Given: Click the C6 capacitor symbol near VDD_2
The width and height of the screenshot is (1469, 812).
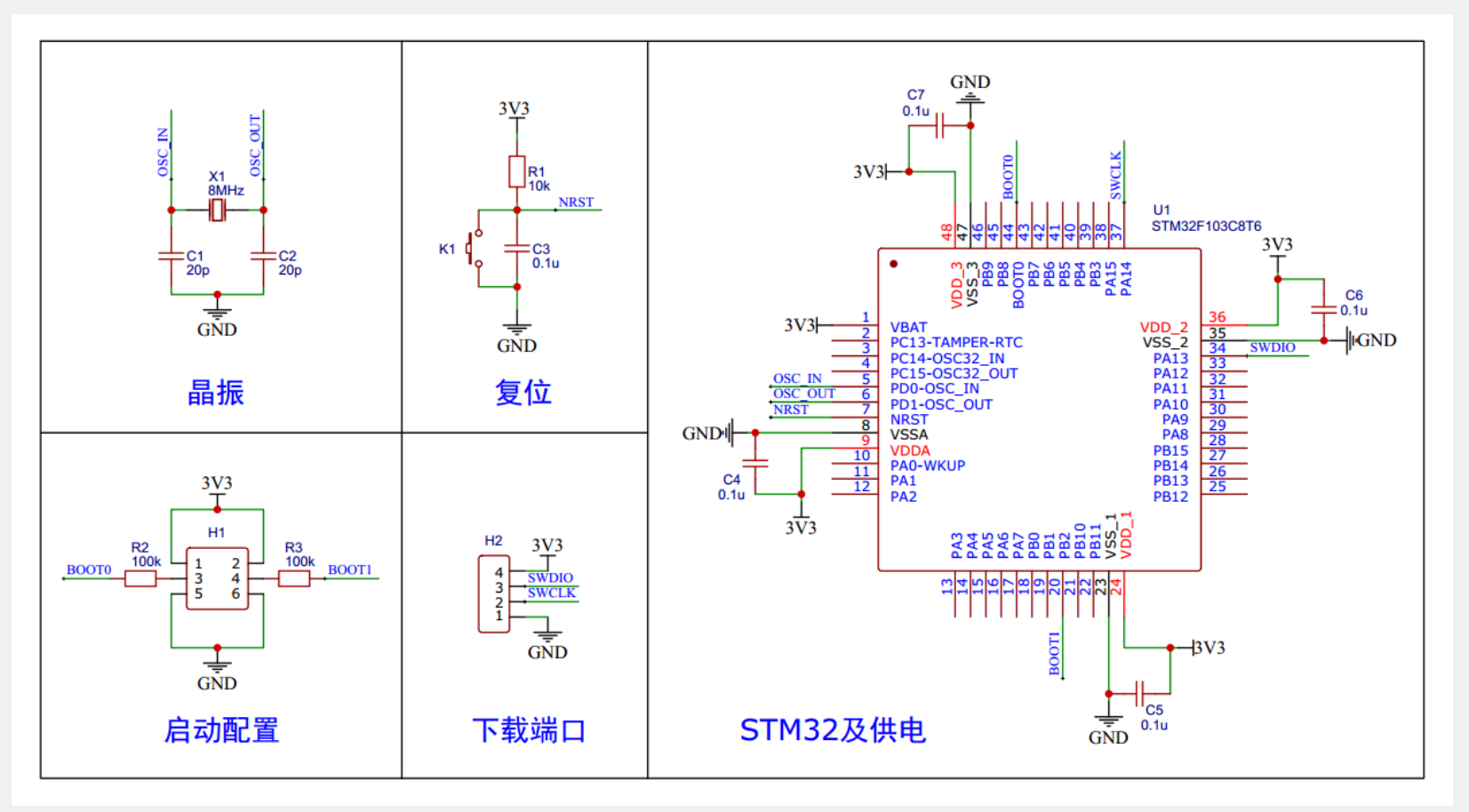Looking at the screenshot, I should pos(1323,309).
